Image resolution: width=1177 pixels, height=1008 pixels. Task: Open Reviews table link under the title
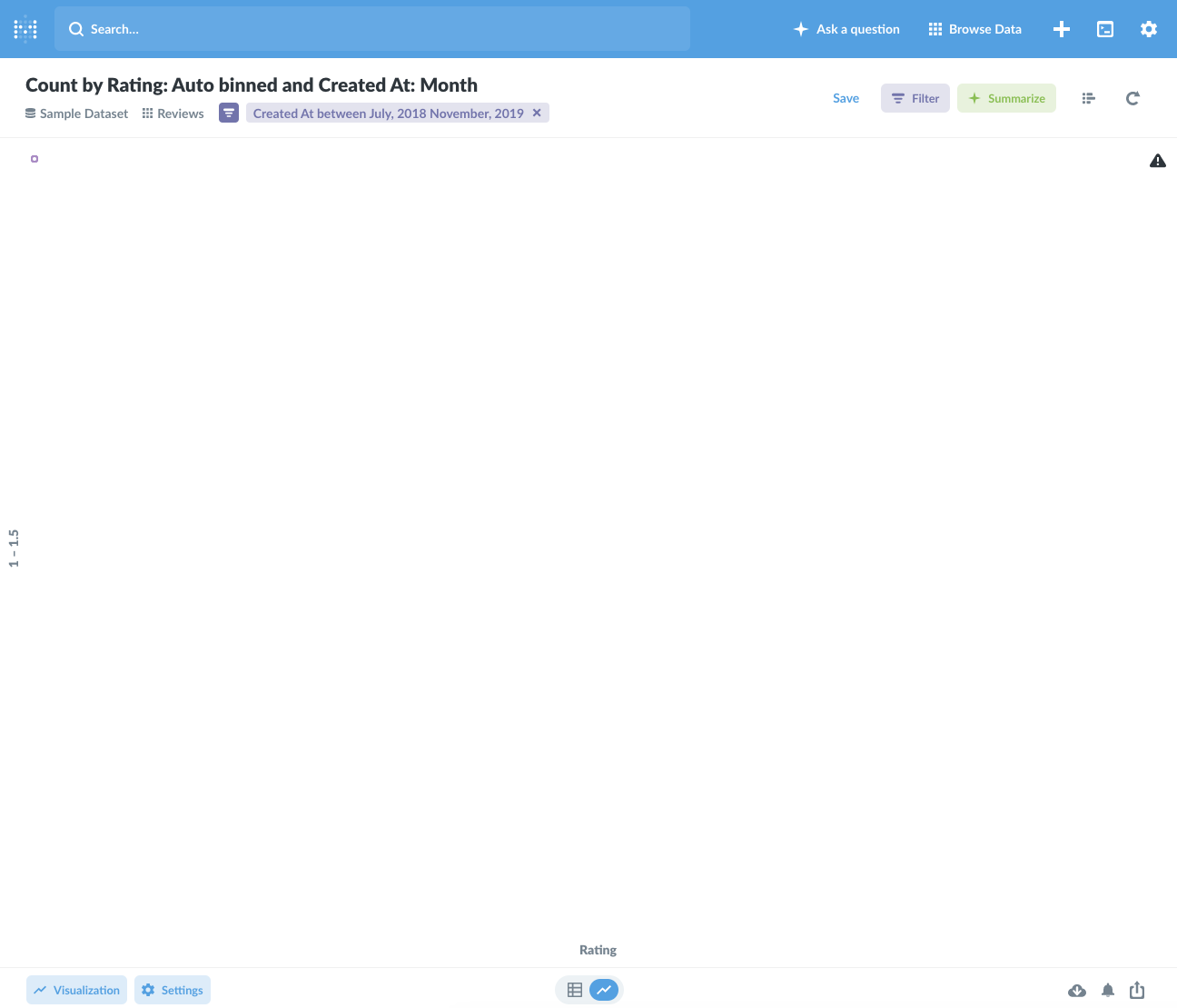click(x=180, y=113)
